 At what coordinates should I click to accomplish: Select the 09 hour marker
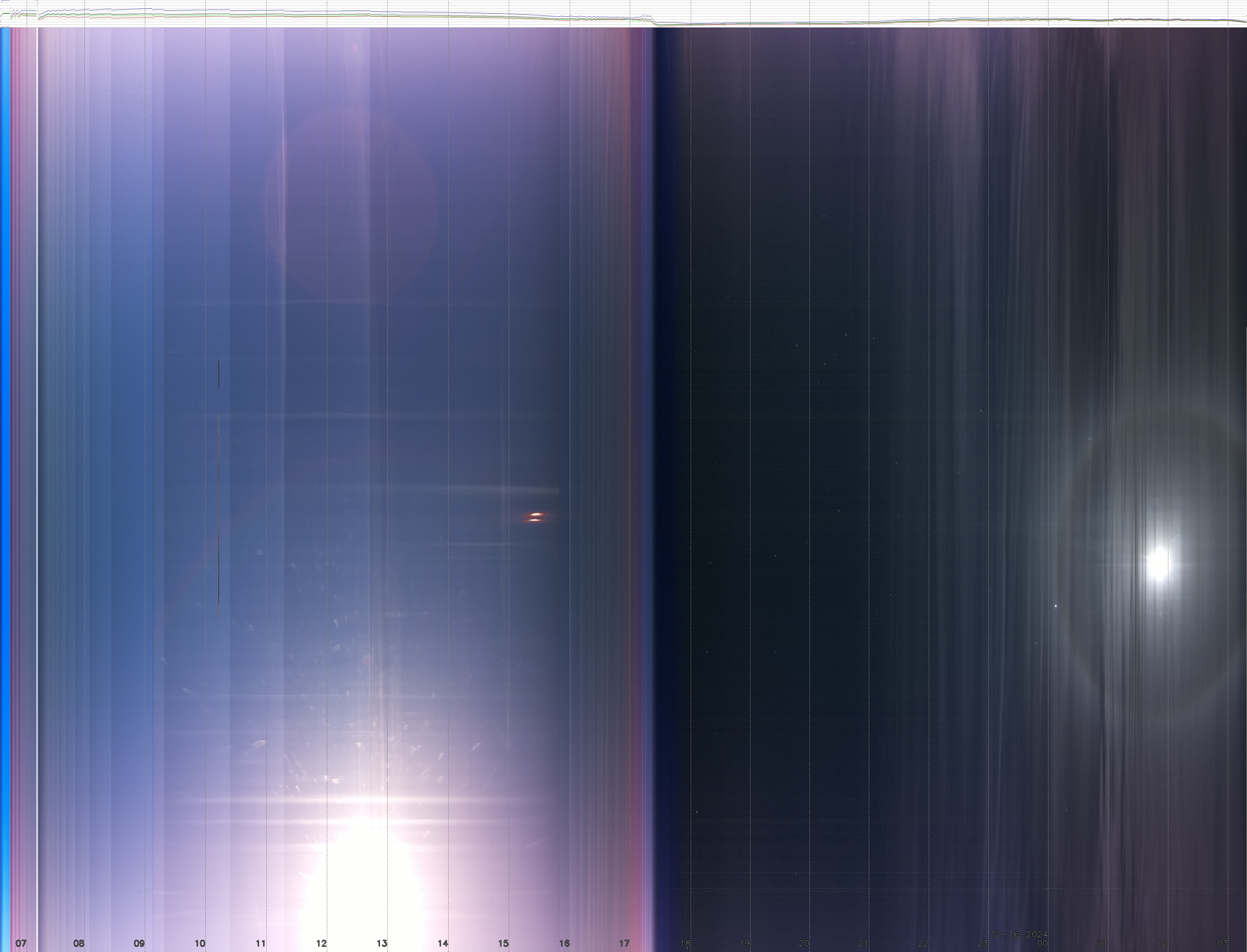139,944
